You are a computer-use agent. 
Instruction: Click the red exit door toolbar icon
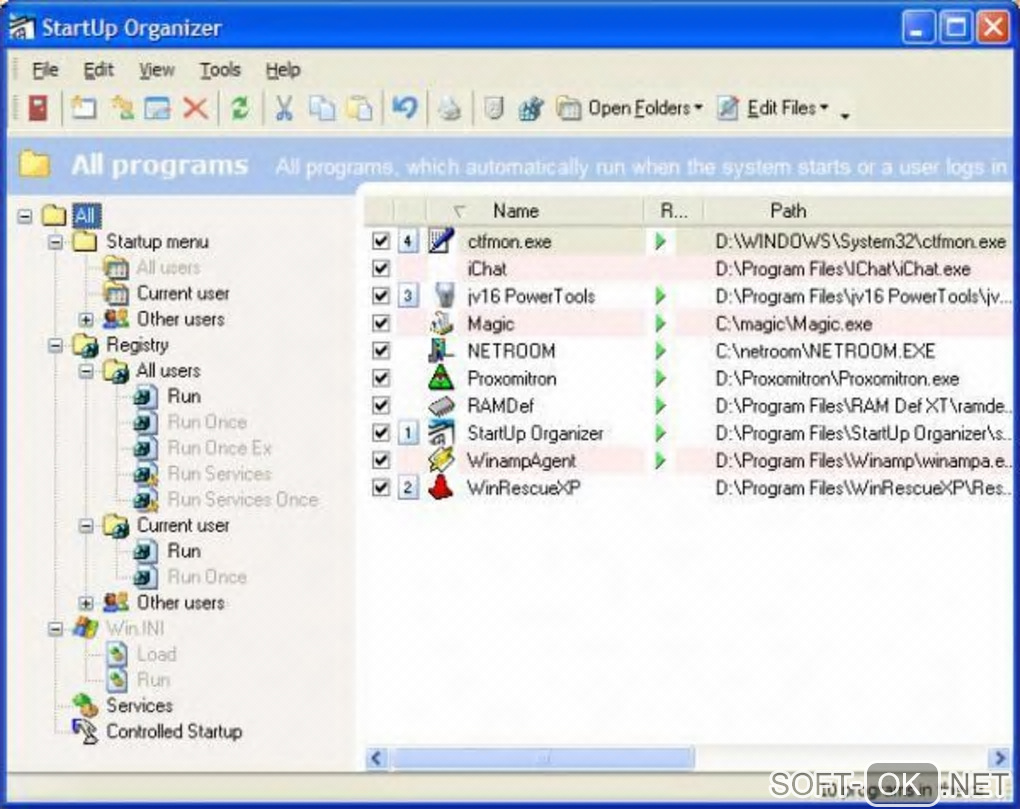tap(38, 108)
